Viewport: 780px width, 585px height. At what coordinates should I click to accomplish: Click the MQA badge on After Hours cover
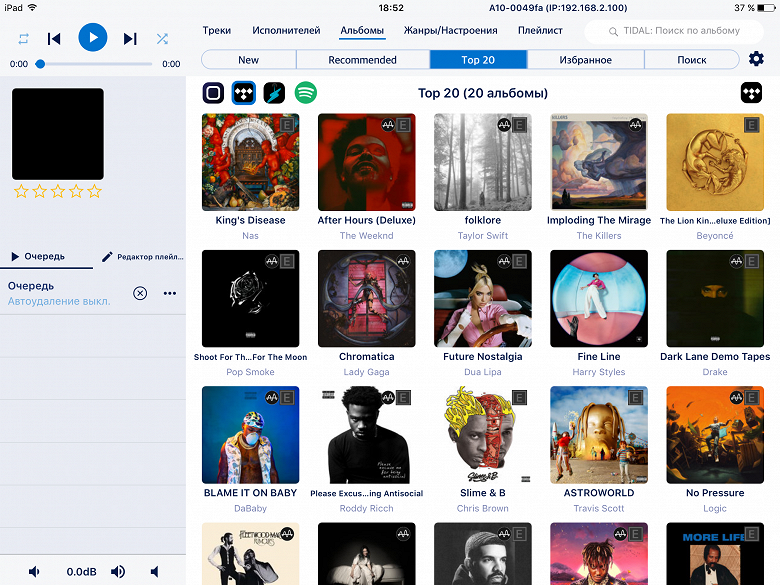coord(388,125)
